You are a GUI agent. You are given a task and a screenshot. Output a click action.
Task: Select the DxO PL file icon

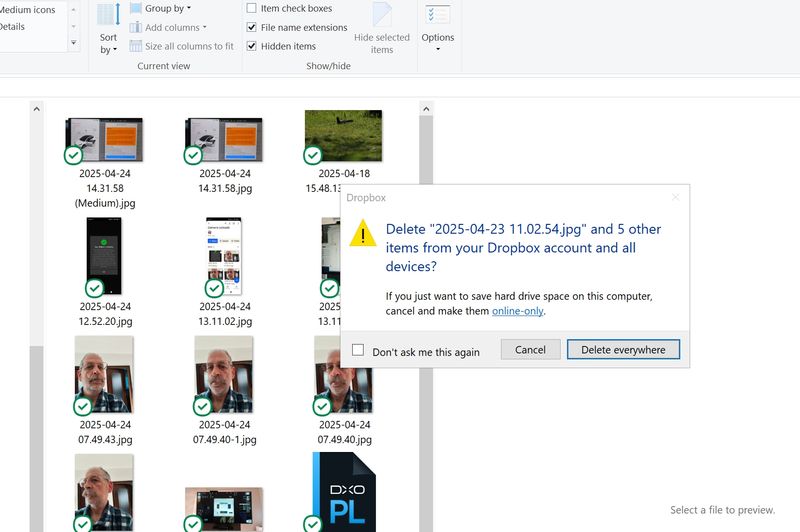344,492
